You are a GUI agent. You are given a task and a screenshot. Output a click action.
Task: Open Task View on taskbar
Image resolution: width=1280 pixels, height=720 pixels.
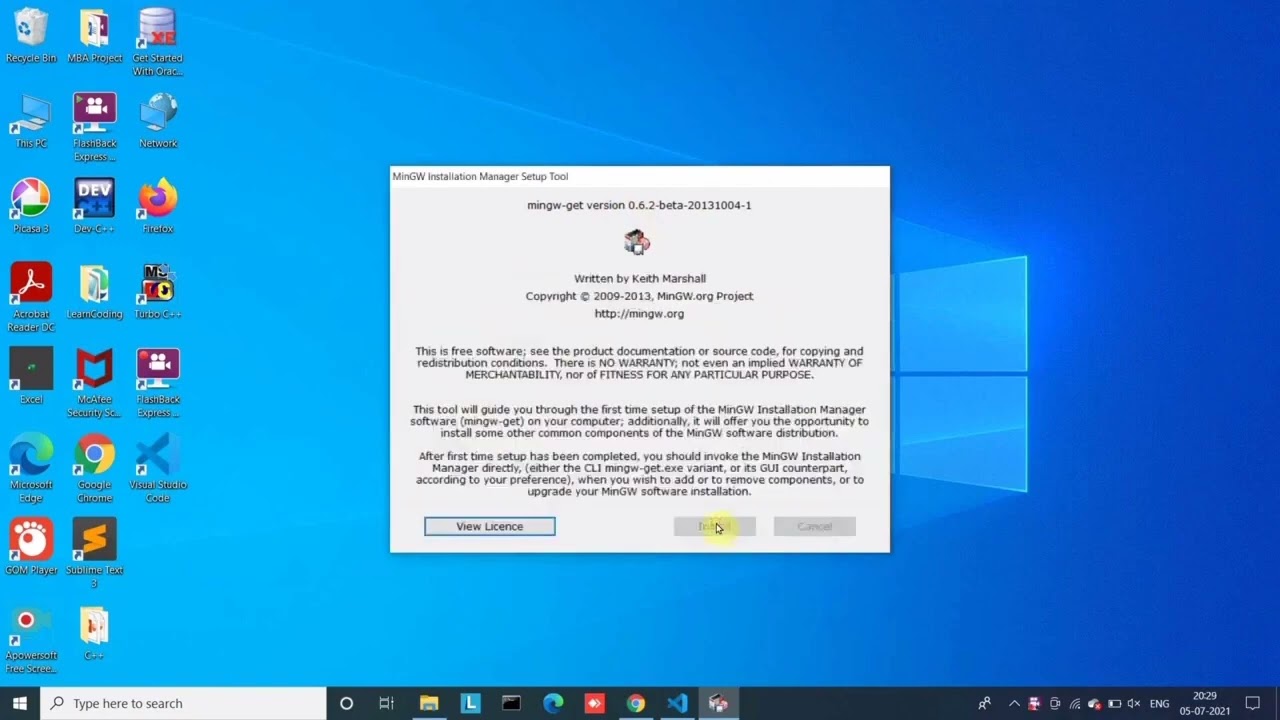[387, 703]
